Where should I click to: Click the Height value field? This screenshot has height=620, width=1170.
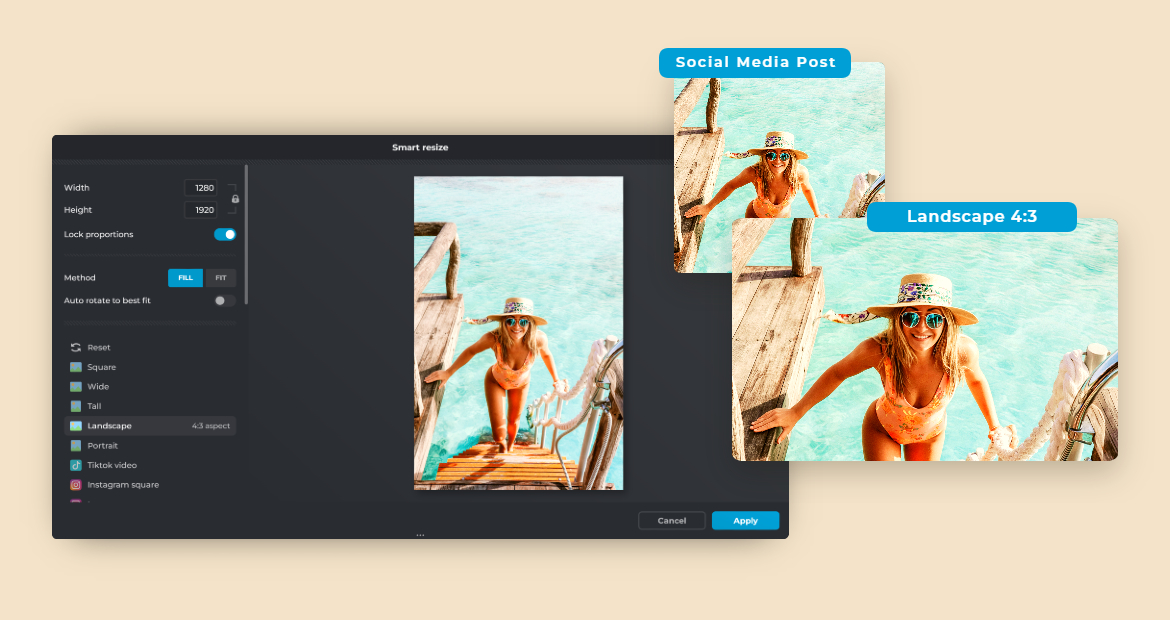tap(208, 209)
